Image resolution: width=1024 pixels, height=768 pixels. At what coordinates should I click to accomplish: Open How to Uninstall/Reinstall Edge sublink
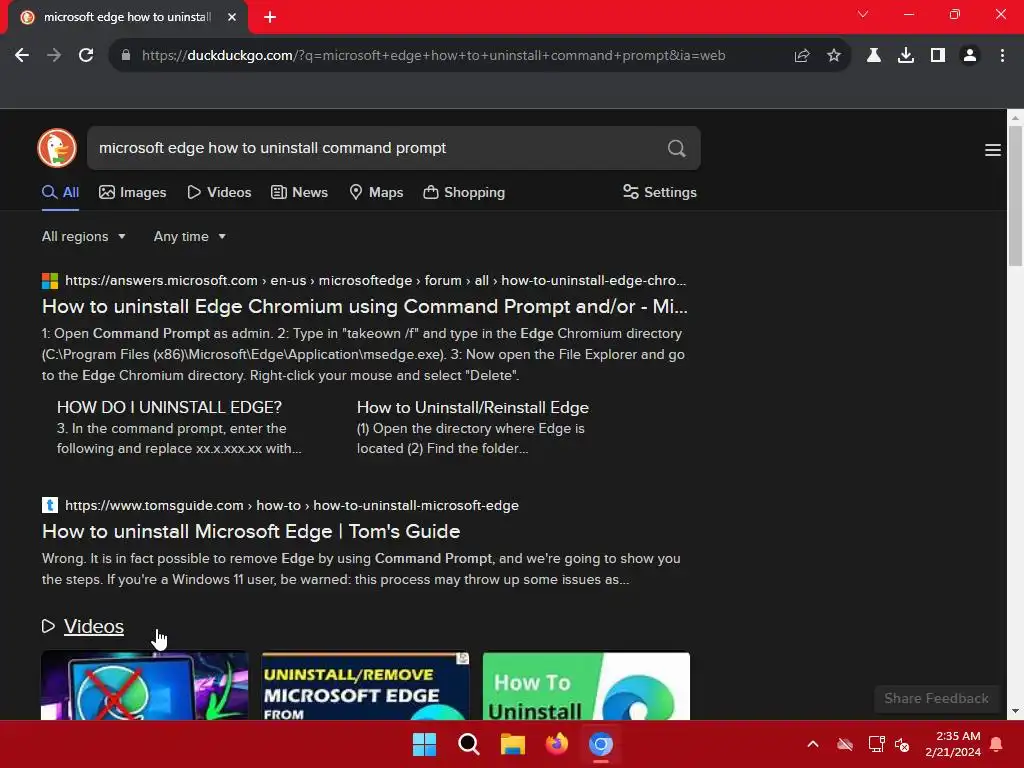coord(473,408)
